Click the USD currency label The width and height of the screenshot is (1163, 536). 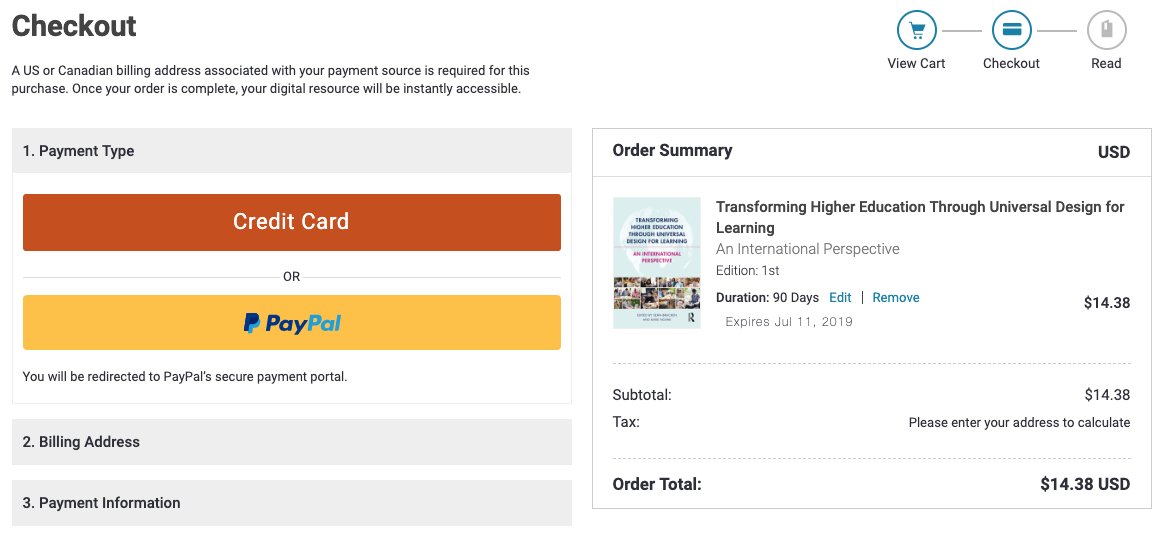[x=1113, y=153]
